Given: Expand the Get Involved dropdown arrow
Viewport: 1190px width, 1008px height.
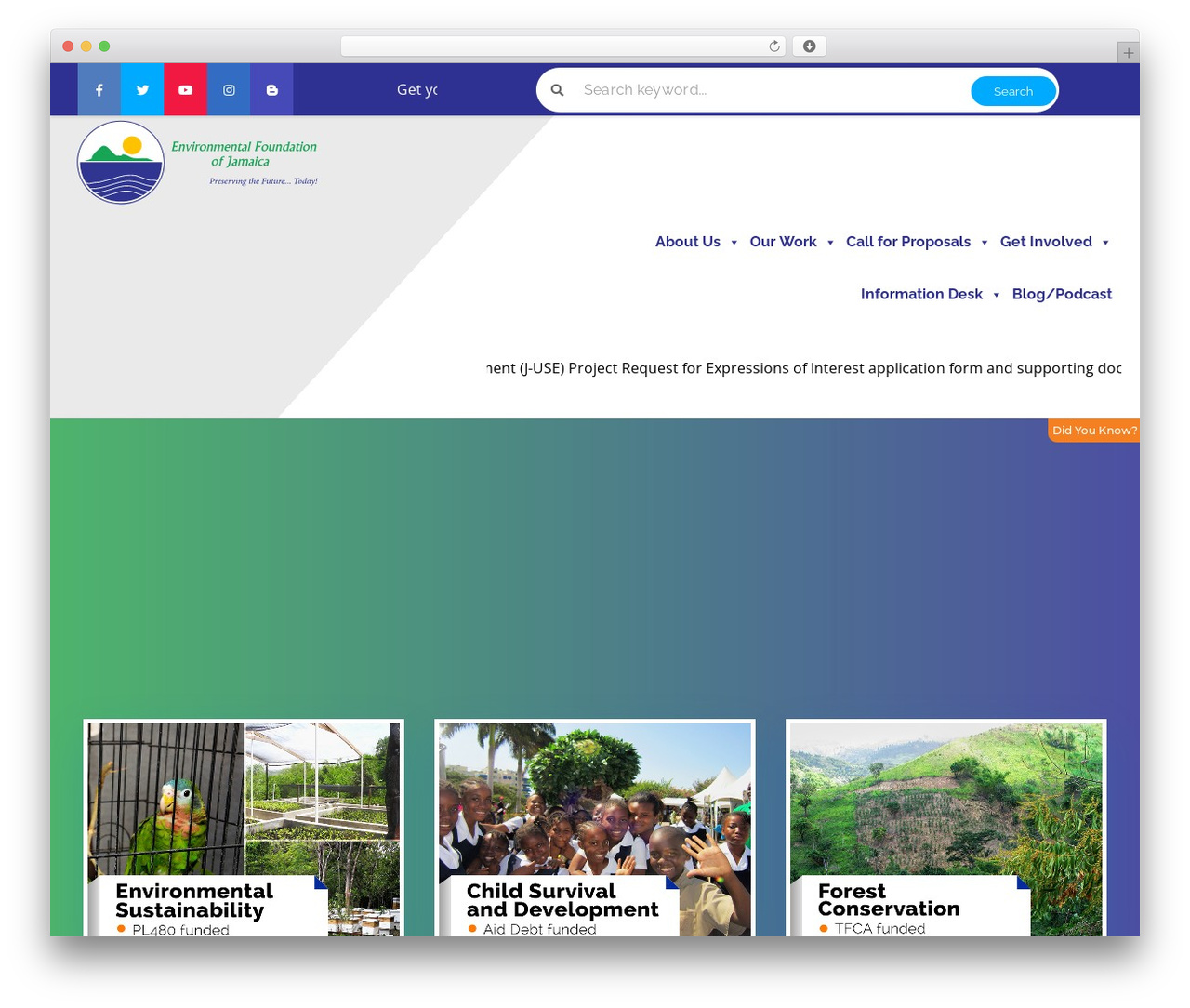Looking at the screenshot, I should pos(1105,243).
